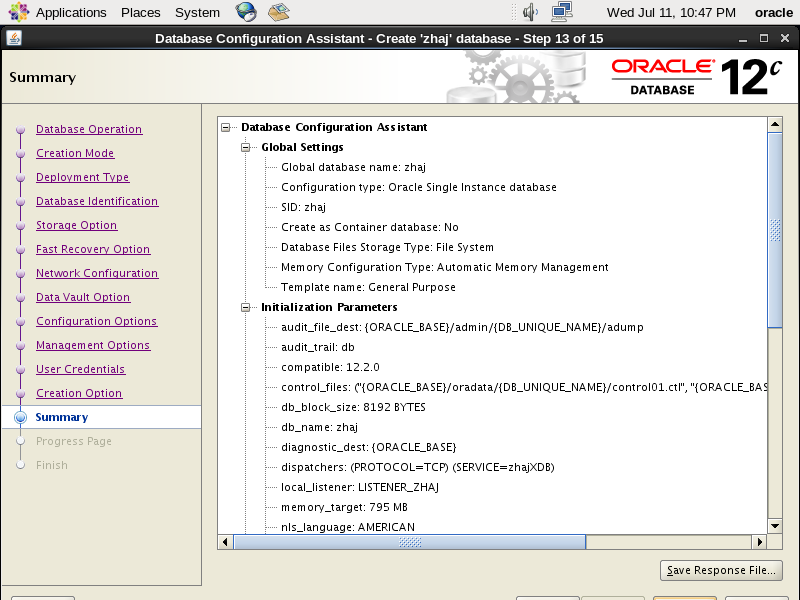
Task: Click the network connection monitors icon
Action: [x=562, y=12]
